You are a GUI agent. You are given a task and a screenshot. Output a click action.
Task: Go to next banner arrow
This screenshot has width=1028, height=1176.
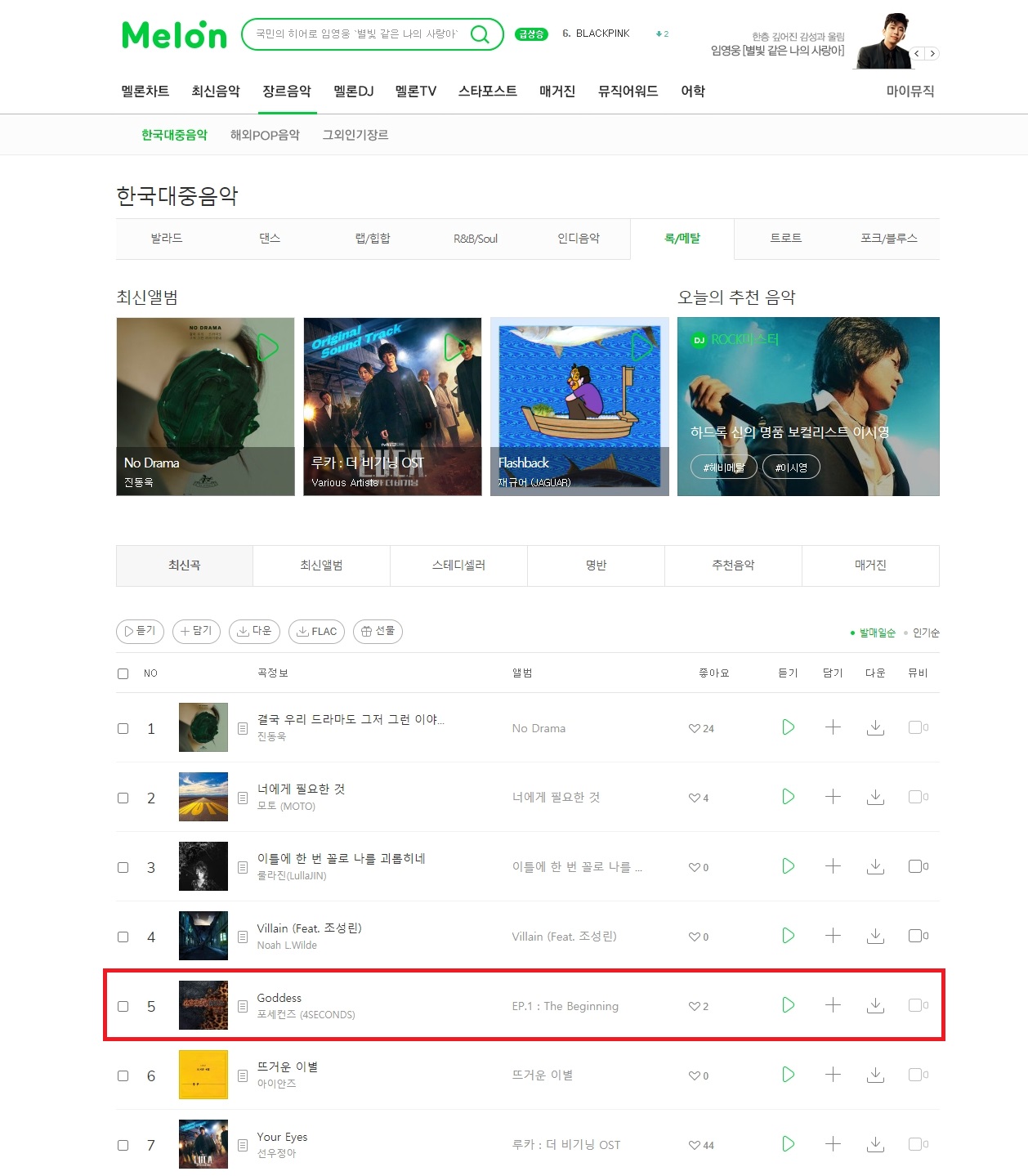click(932, 54)
